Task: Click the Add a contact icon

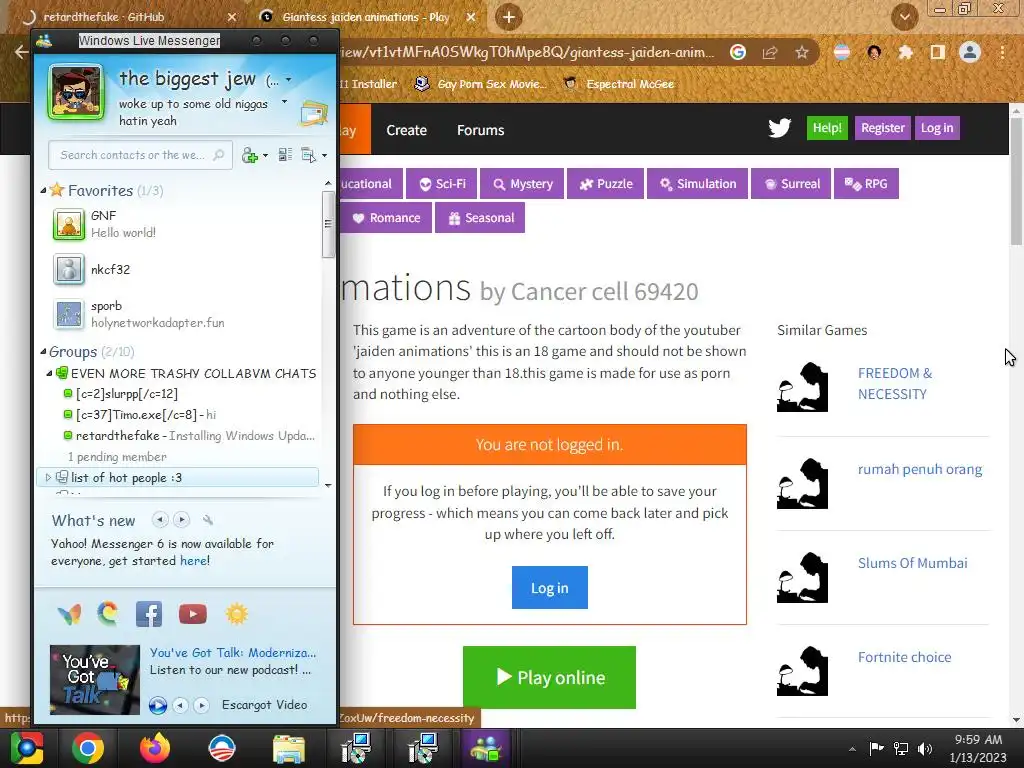Action: click(249, 155)
